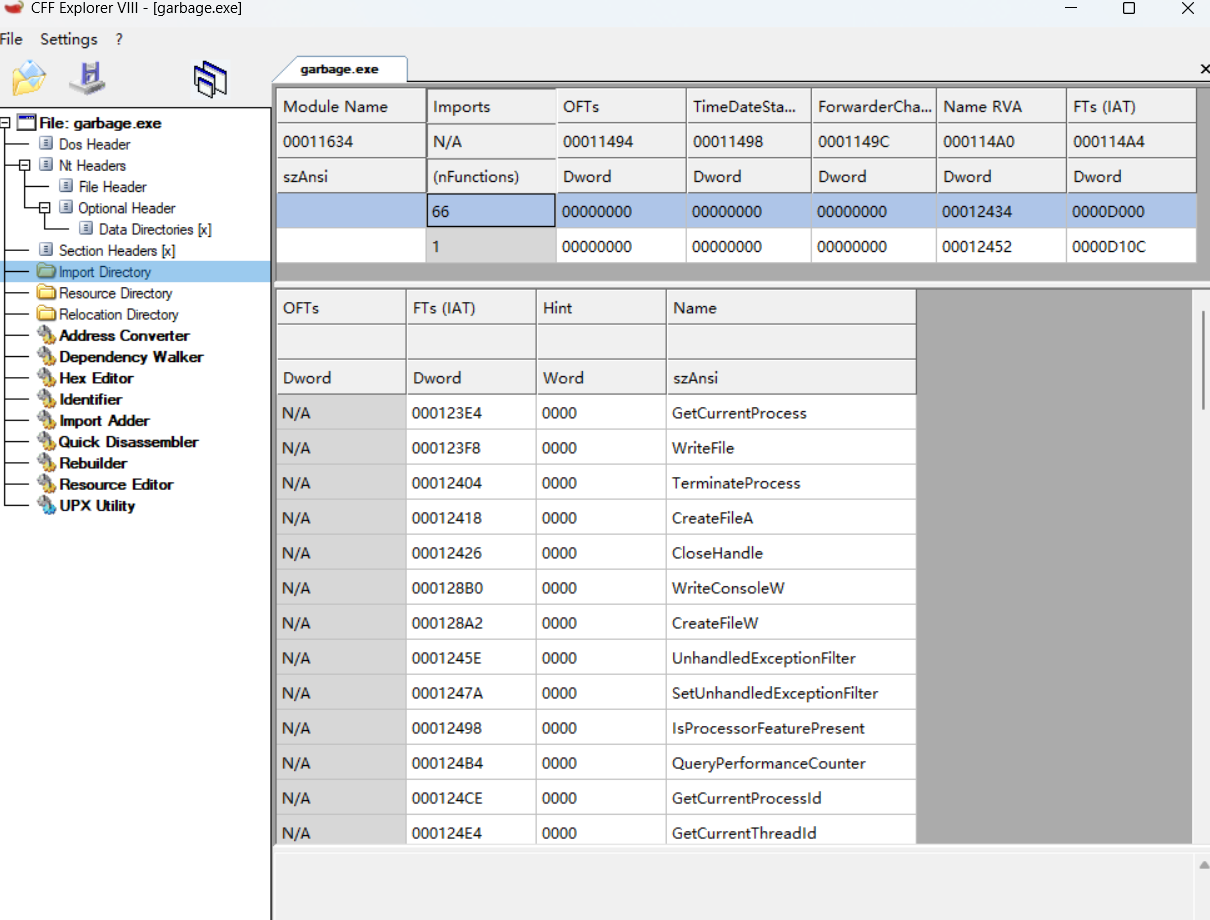Click the Hex Editor tool icon
Viewport: 1210px width, 920px height.
tap(46, 378)
